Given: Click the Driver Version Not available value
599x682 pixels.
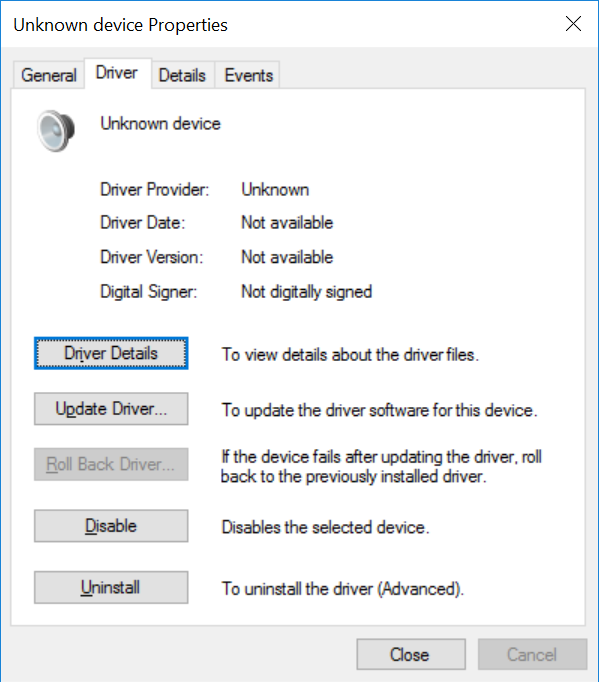Looking at the screenshot, I should pos(287,257).
